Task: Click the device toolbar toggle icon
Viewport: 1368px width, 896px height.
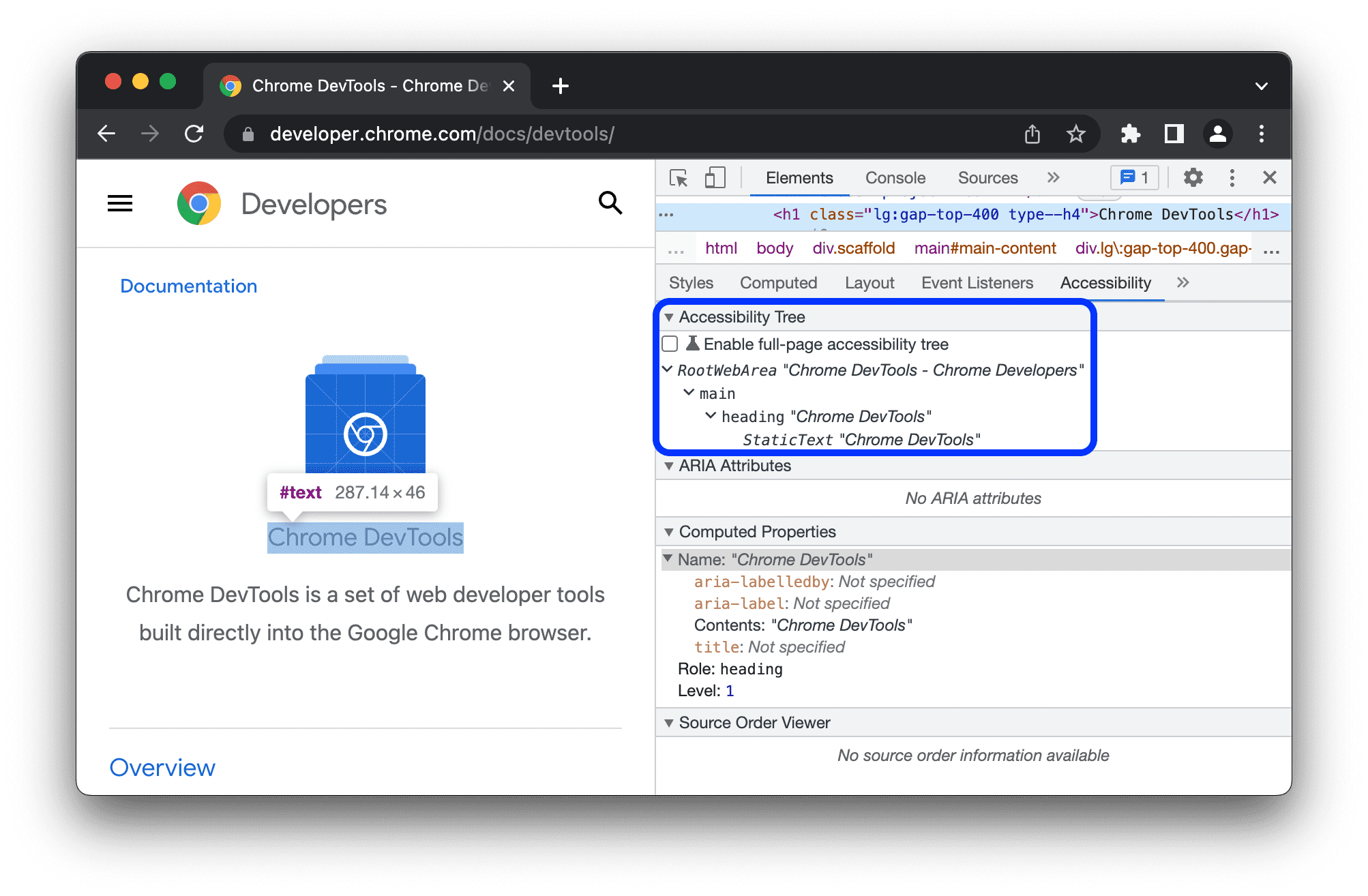Action: 714,177
